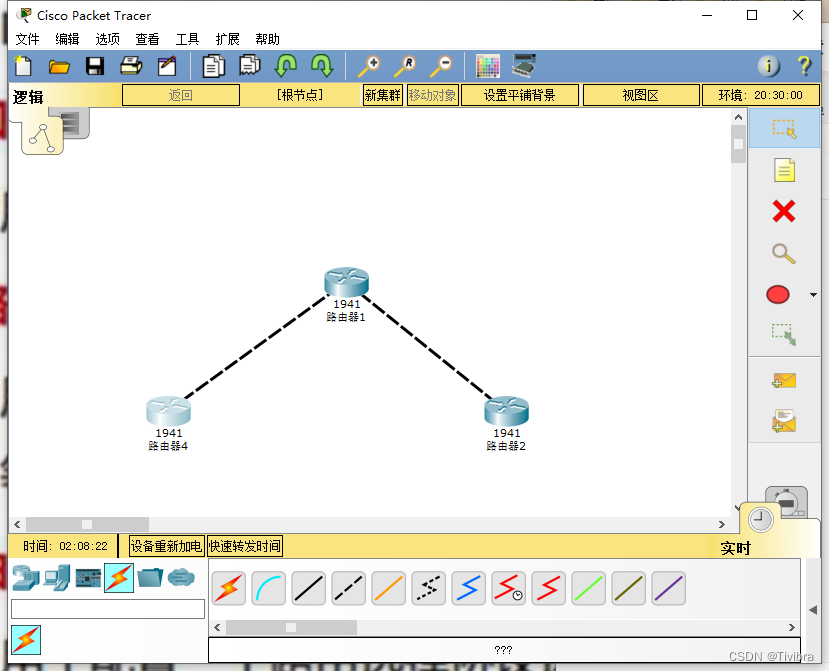Click the 新集群 button
The width and height of the screenshot is (829, 671).
[383, 95]
